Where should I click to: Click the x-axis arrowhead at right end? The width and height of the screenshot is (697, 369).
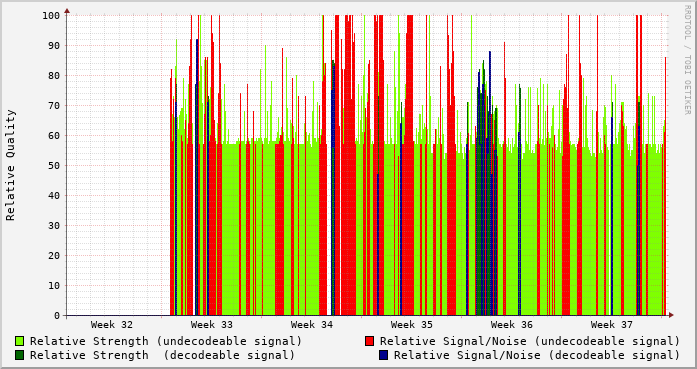671,315
